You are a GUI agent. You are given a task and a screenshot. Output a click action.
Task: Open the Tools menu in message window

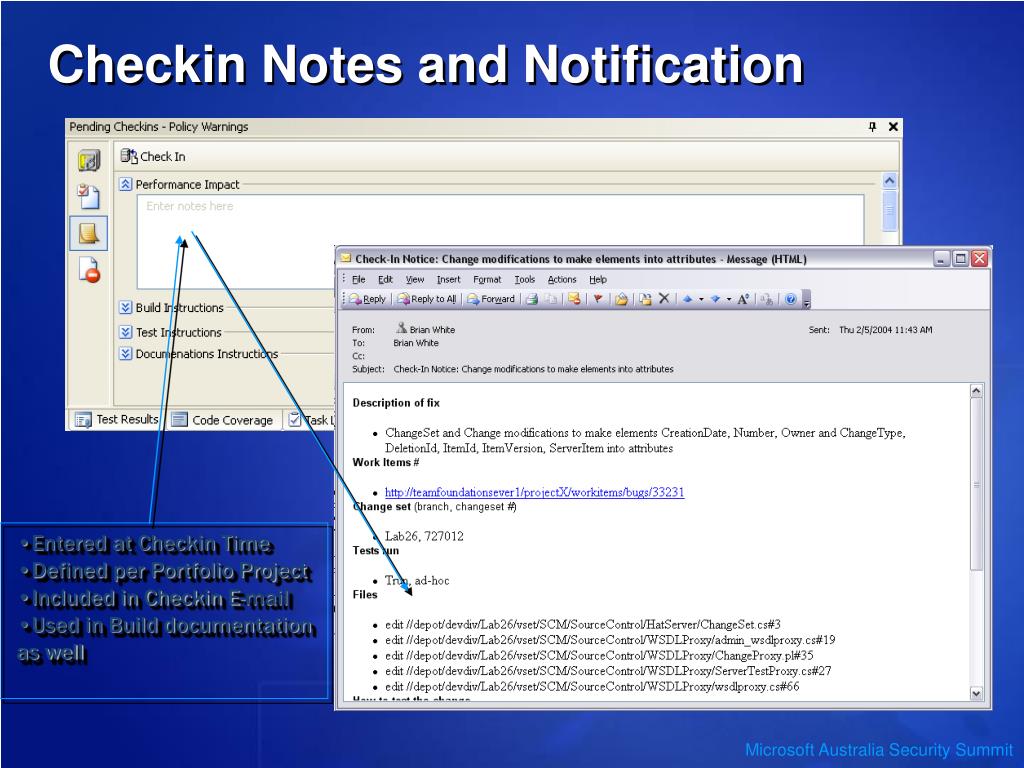(x=524, y=280)
